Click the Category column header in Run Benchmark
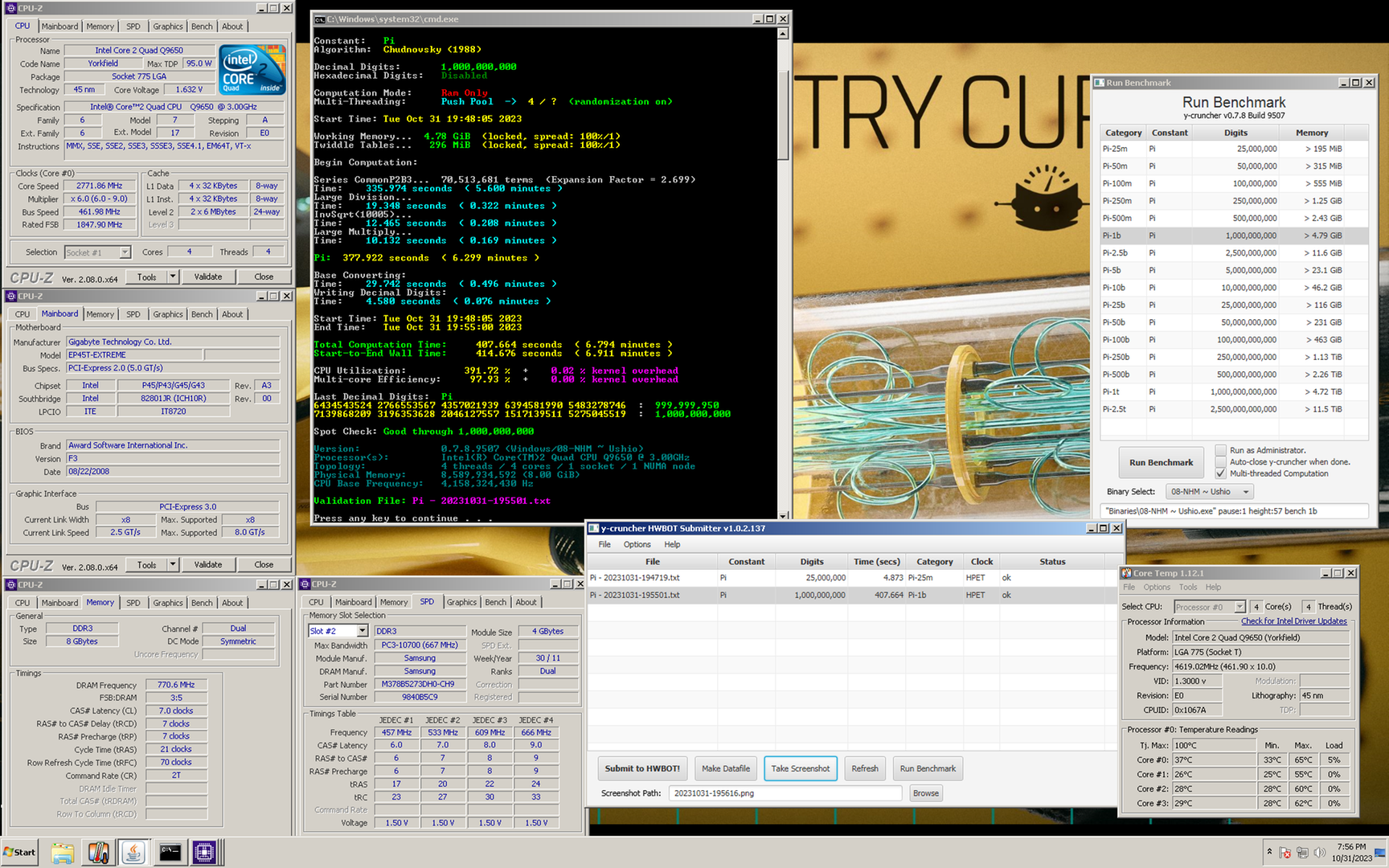This screenshot has height=868, width=1389. click(1123, 133)
